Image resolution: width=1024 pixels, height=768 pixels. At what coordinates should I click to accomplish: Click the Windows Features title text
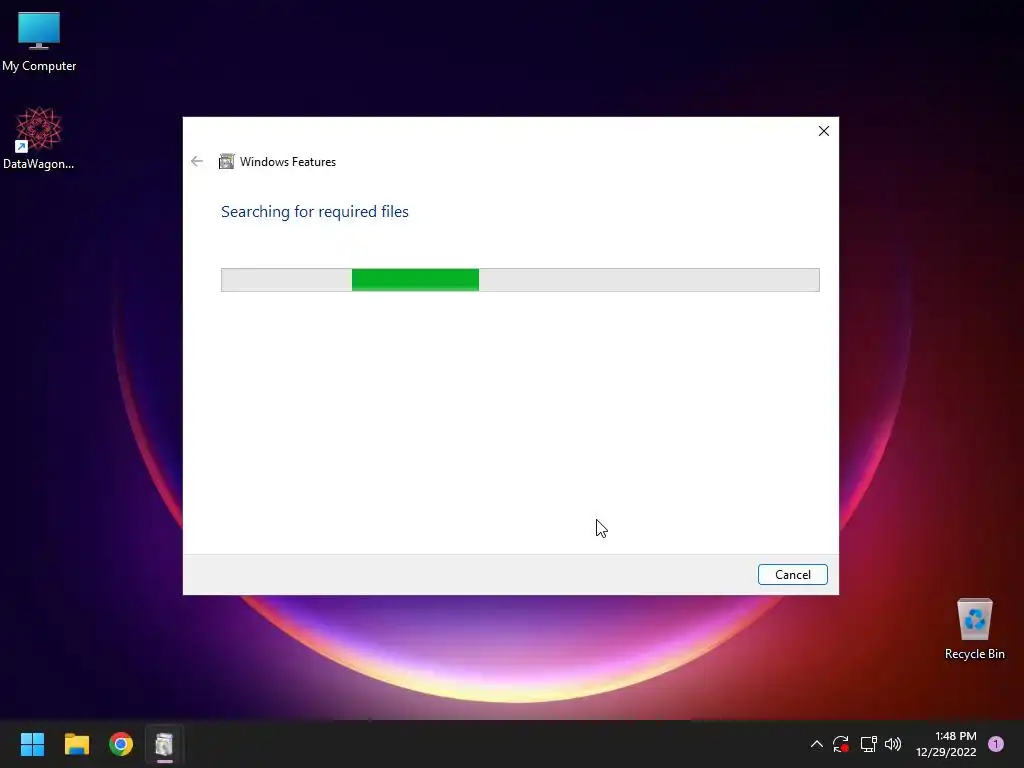pos(288,161)
